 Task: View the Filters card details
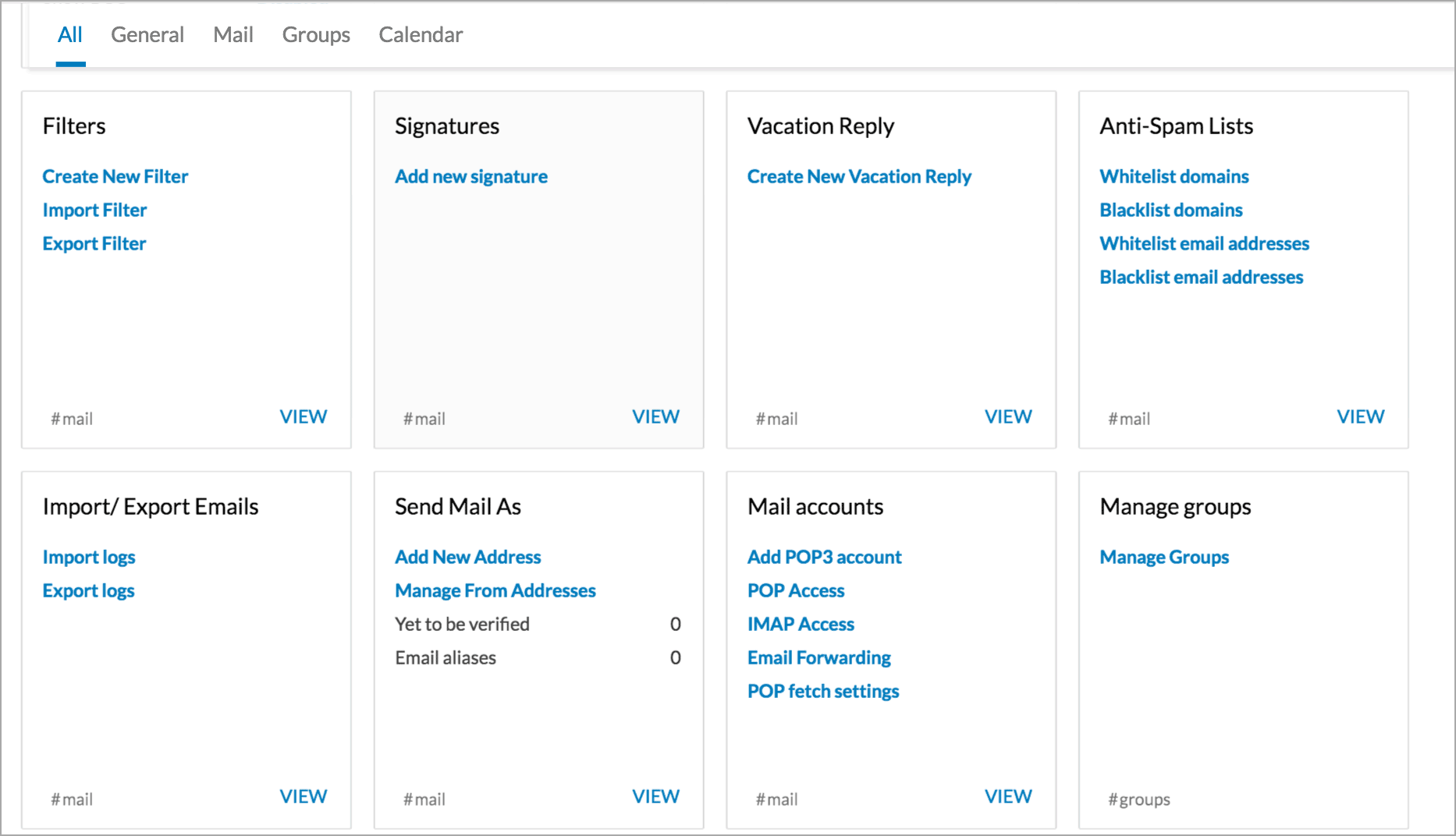[x=303, y=417]
